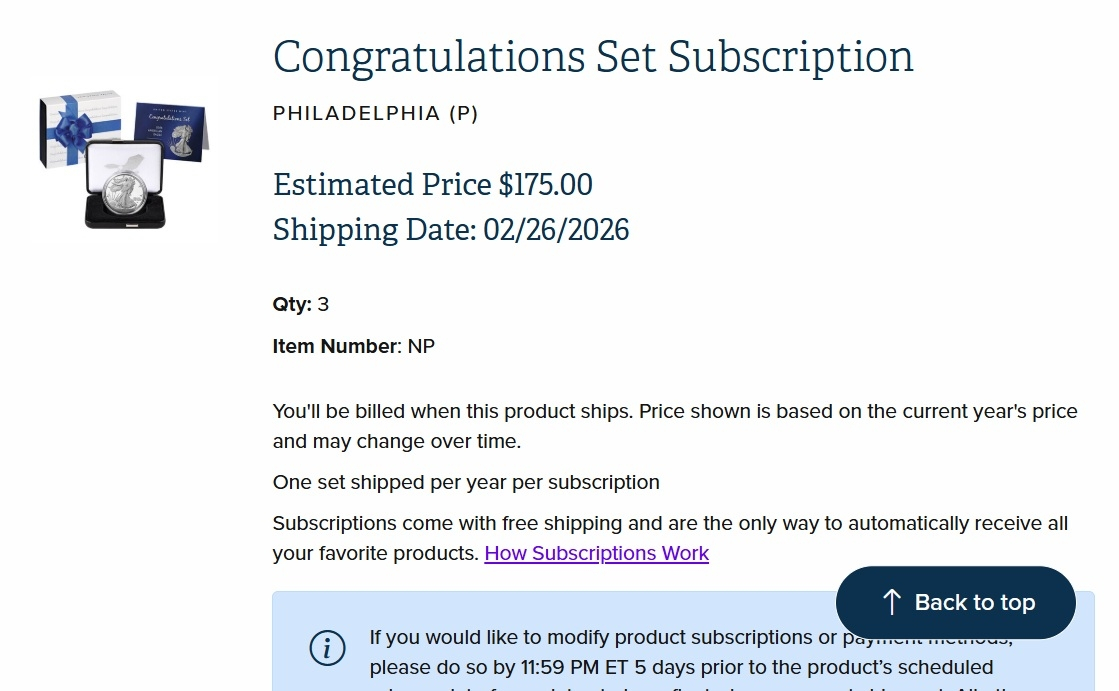1119x691 pixels.
Task: Click the Item Number: NP line
Action: [x=353, y=346]
